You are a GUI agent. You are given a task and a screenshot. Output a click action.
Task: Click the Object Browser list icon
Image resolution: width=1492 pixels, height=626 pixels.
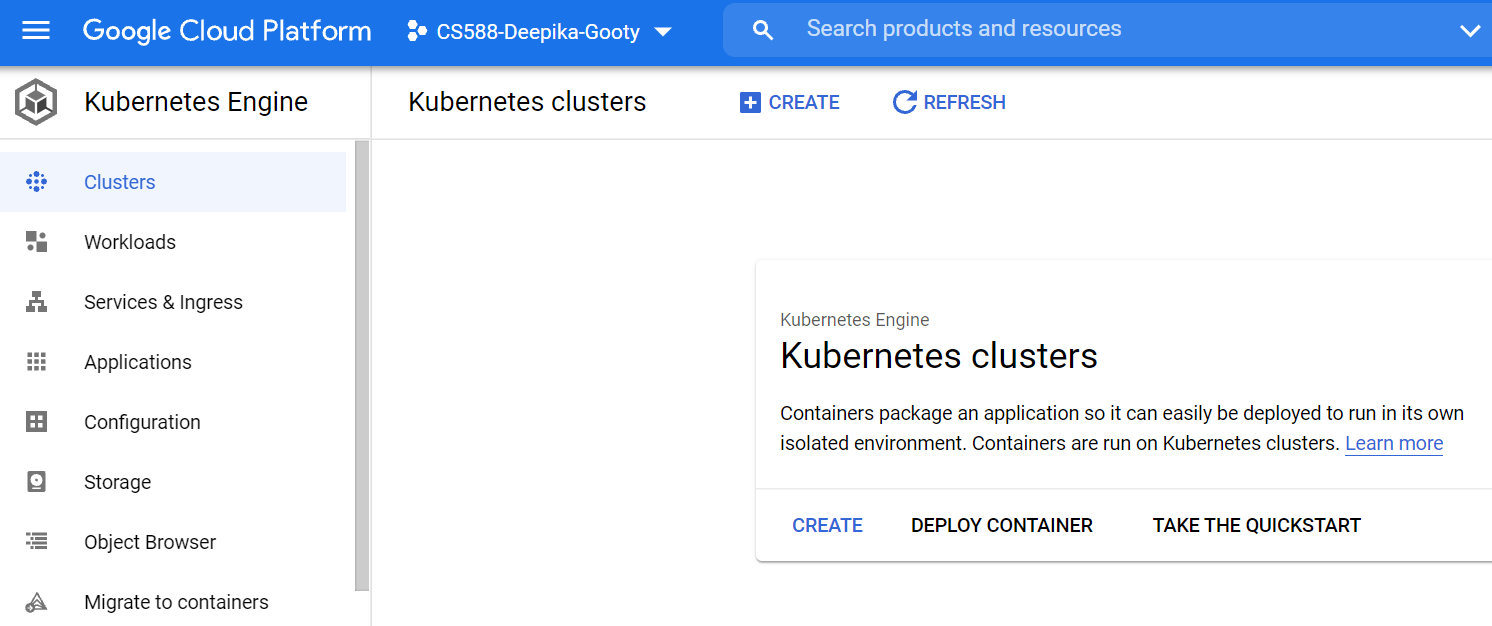[x=36, y=542]
